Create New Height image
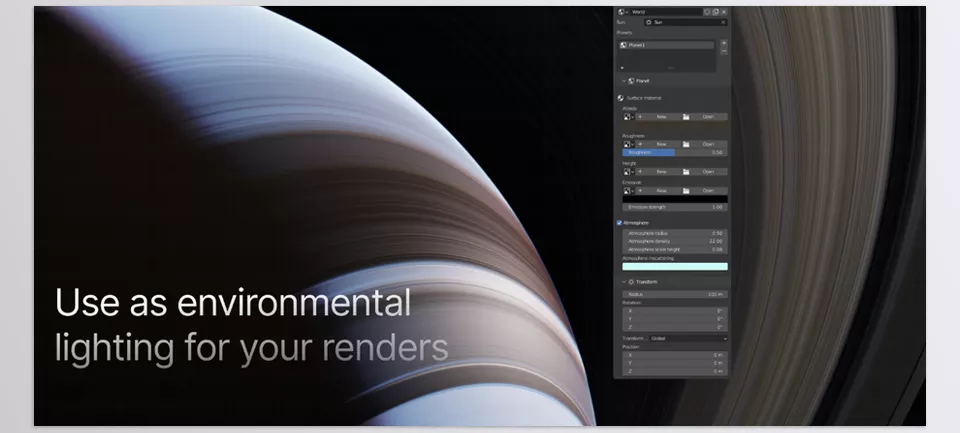 [x=657, y=172]
